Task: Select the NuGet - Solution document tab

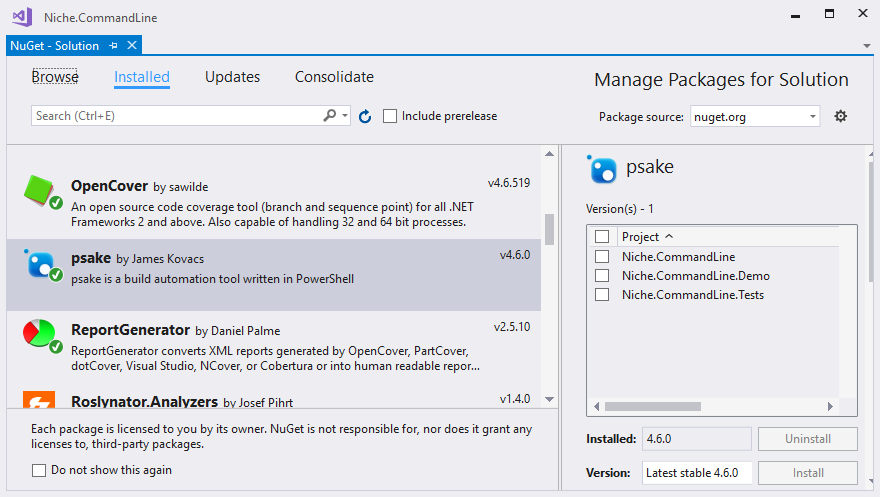Action: (54, 46)
